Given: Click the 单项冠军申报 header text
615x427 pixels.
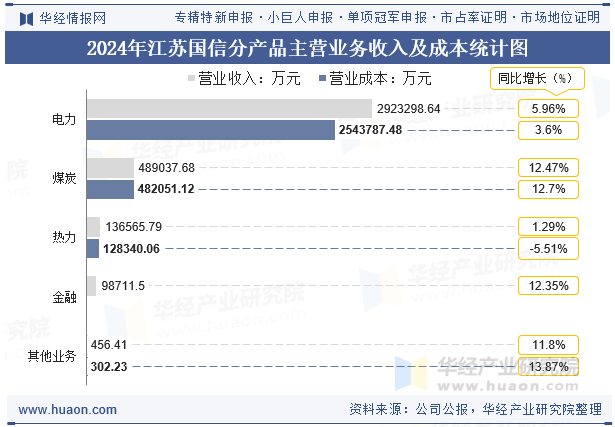Looking at the screenshot, I should 387,18.
